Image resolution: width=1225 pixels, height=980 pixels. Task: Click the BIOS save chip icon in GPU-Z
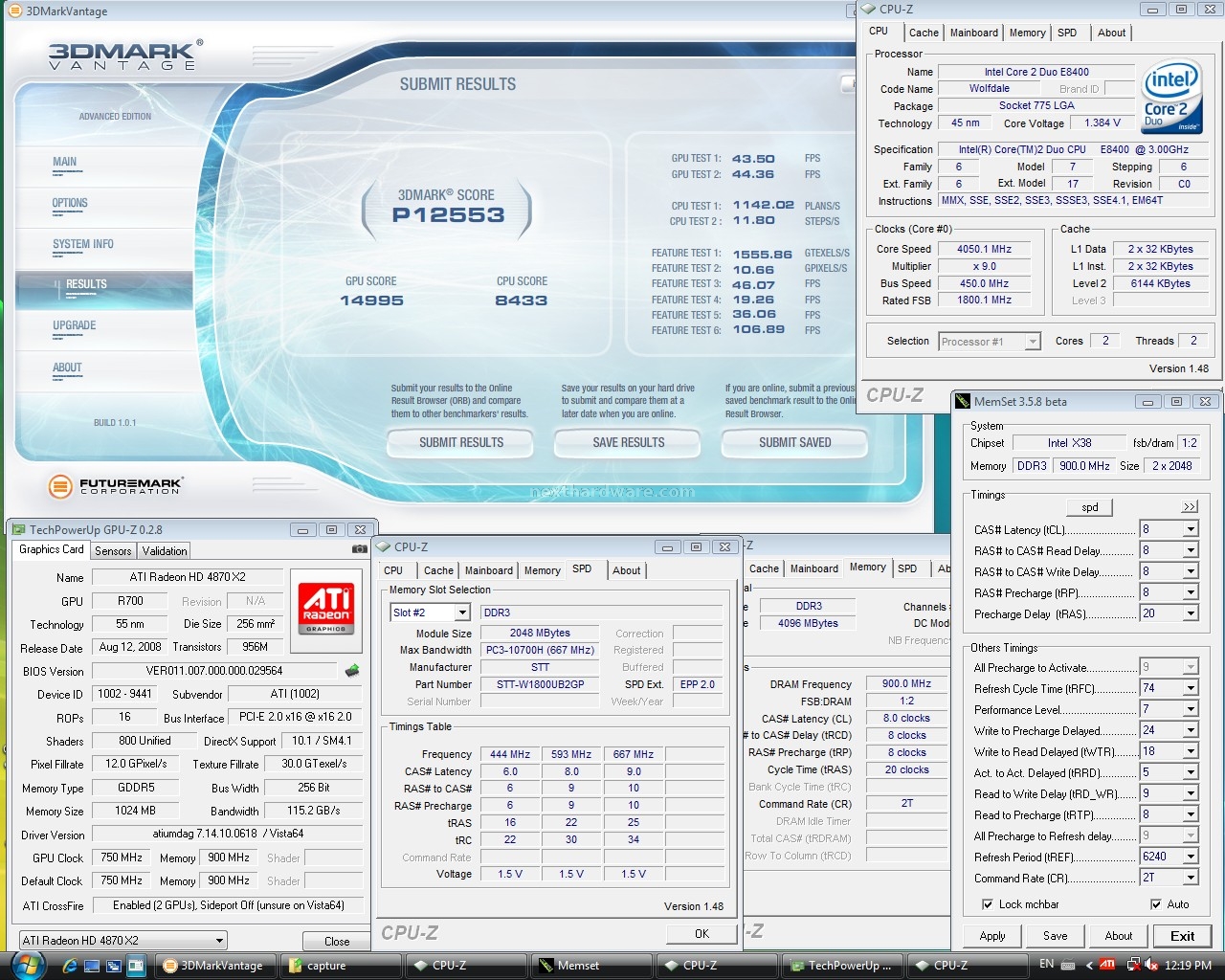pyautogui.click(x=352, y=671)
